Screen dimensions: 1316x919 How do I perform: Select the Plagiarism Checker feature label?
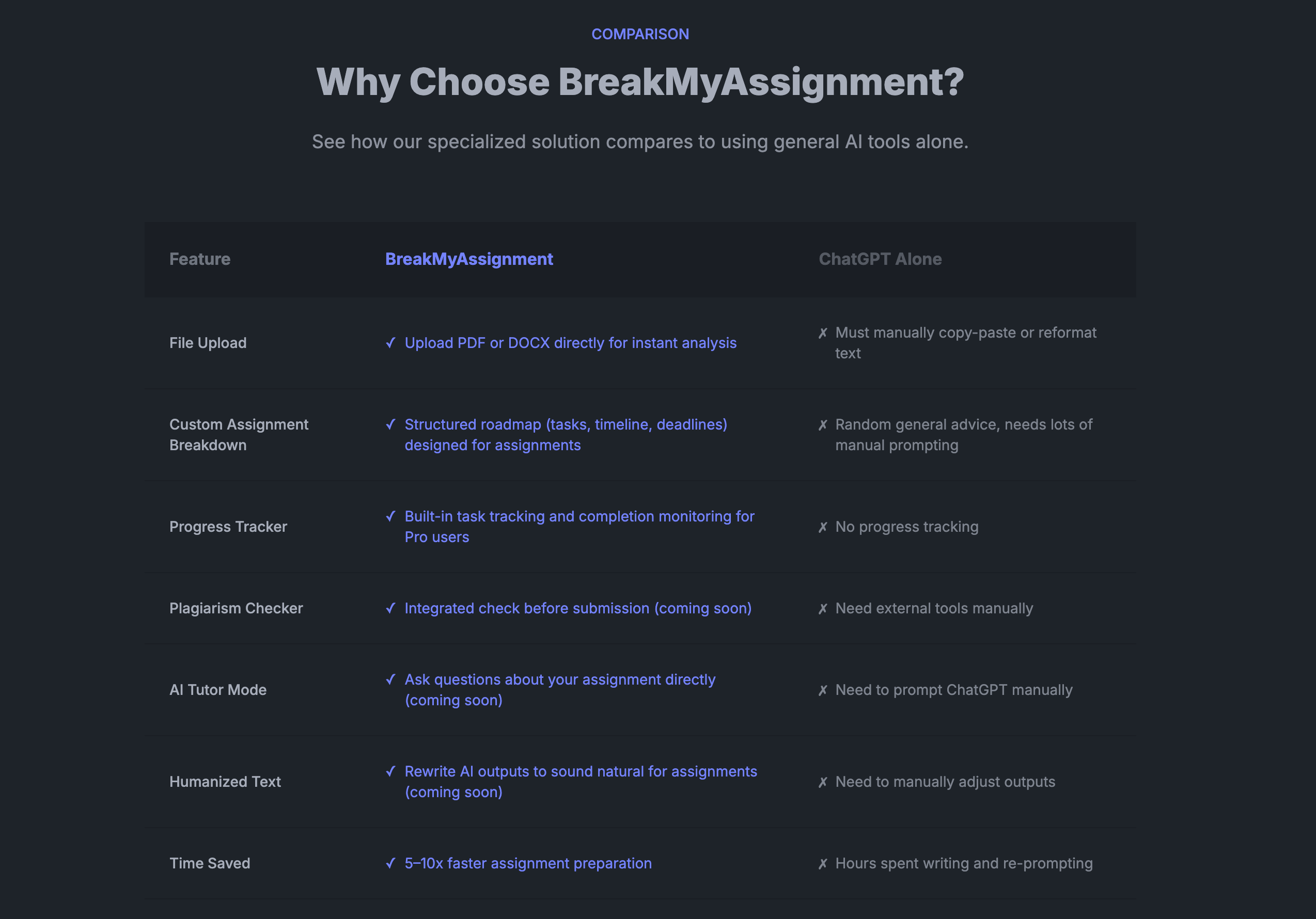click(x=236, y=608)
